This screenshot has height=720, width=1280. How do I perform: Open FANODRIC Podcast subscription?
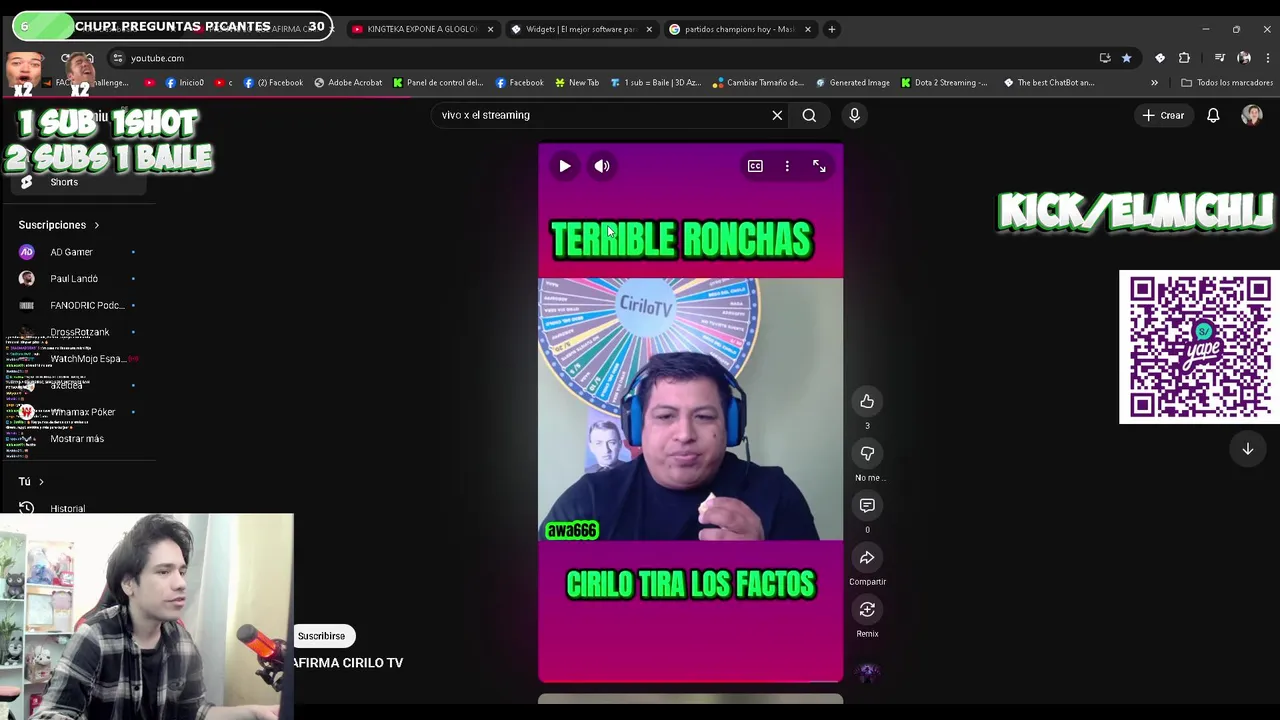[78, 305]
